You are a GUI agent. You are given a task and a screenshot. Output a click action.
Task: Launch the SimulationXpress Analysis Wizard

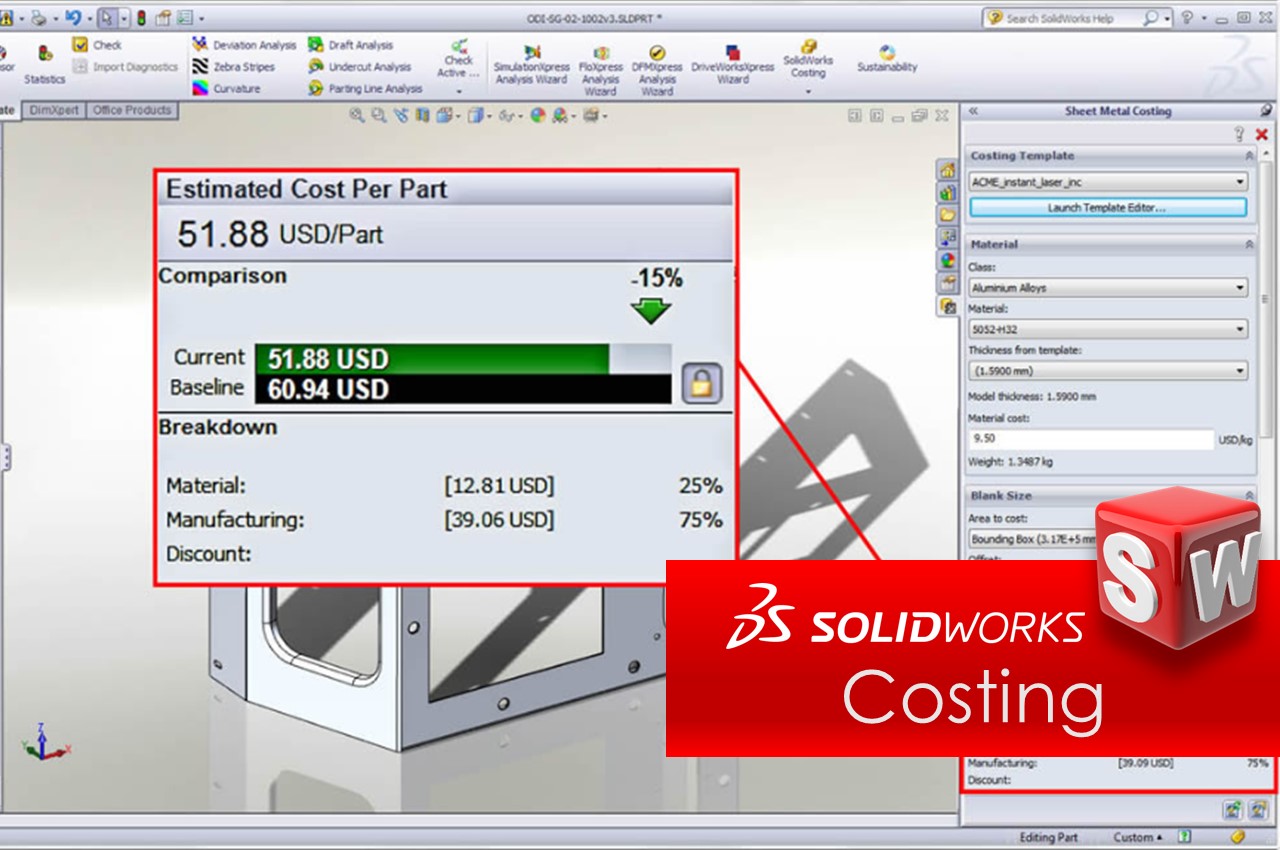pos(531,63)
